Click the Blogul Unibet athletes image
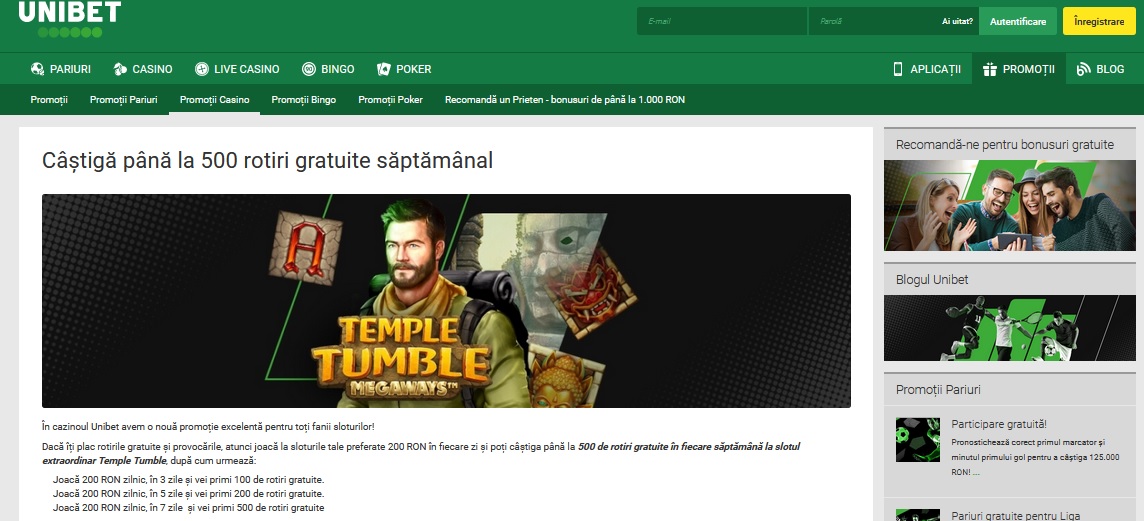 1010,328
